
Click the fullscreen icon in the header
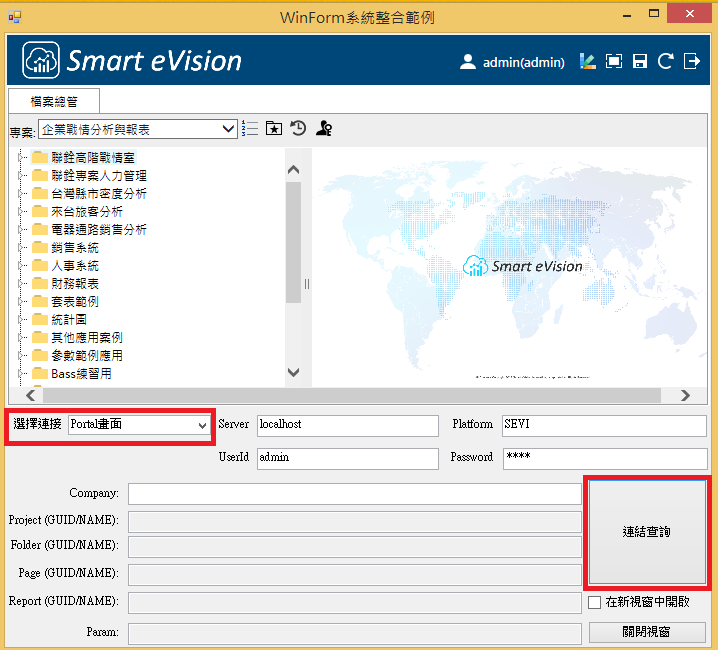[615, 61]
